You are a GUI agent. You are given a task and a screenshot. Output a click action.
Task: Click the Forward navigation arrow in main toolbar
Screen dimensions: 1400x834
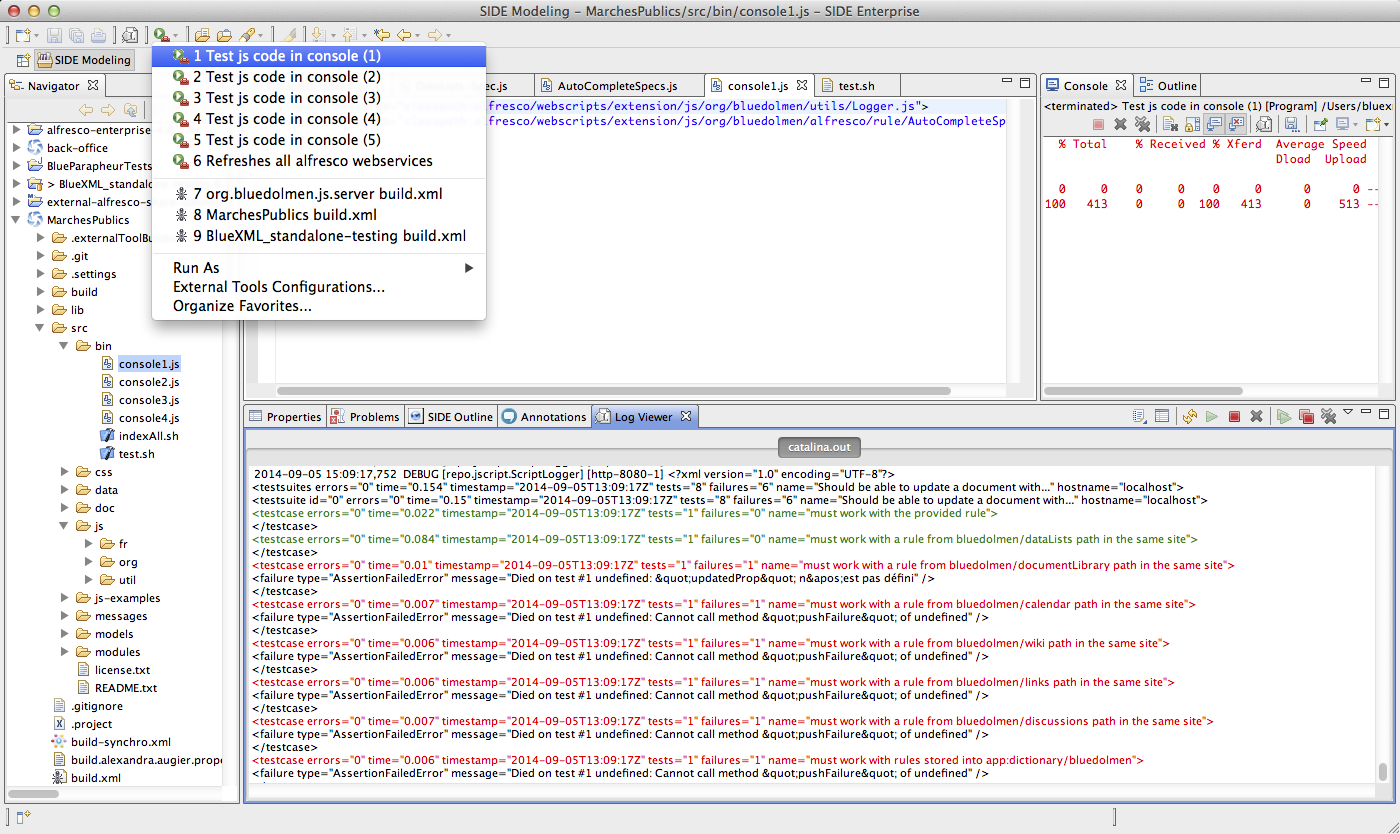[435, 35]
